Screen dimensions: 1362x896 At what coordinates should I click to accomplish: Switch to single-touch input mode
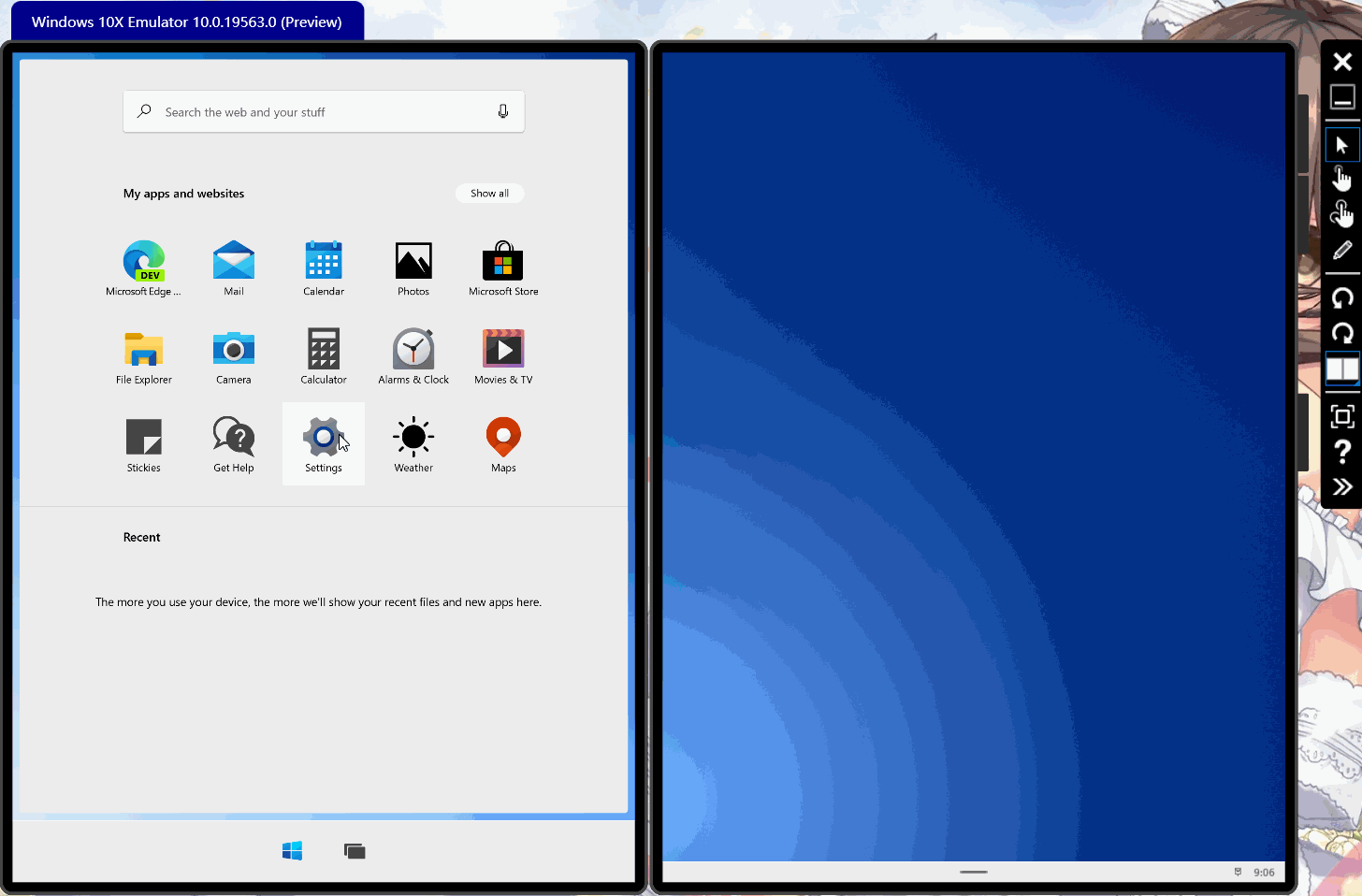pyautogui.click(x=1341, y=178)
